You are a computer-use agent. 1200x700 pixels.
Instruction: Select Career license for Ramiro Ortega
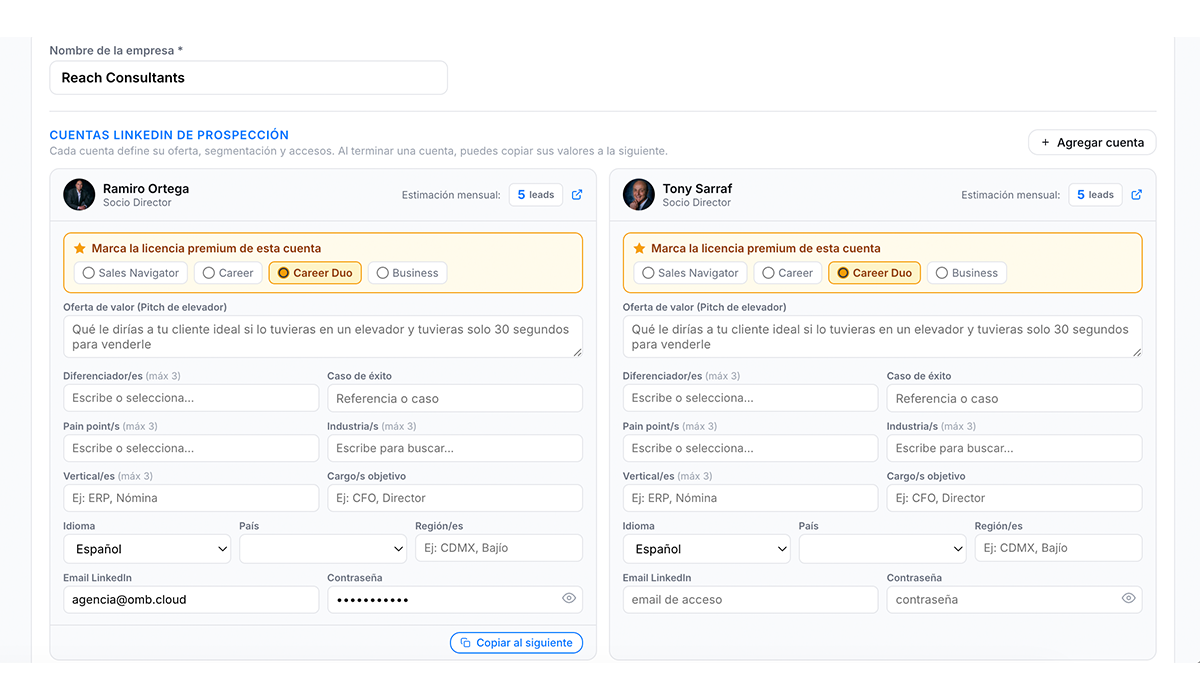click(229, 273)
